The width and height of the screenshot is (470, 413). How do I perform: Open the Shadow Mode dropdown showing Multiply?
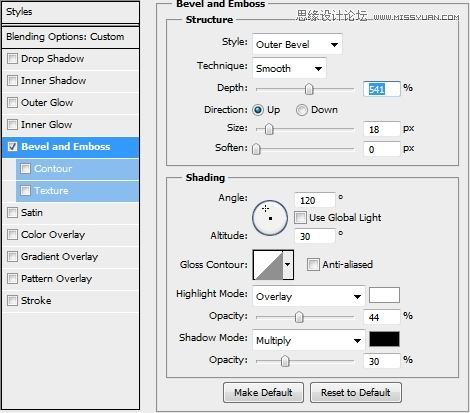tap(308, 340)
